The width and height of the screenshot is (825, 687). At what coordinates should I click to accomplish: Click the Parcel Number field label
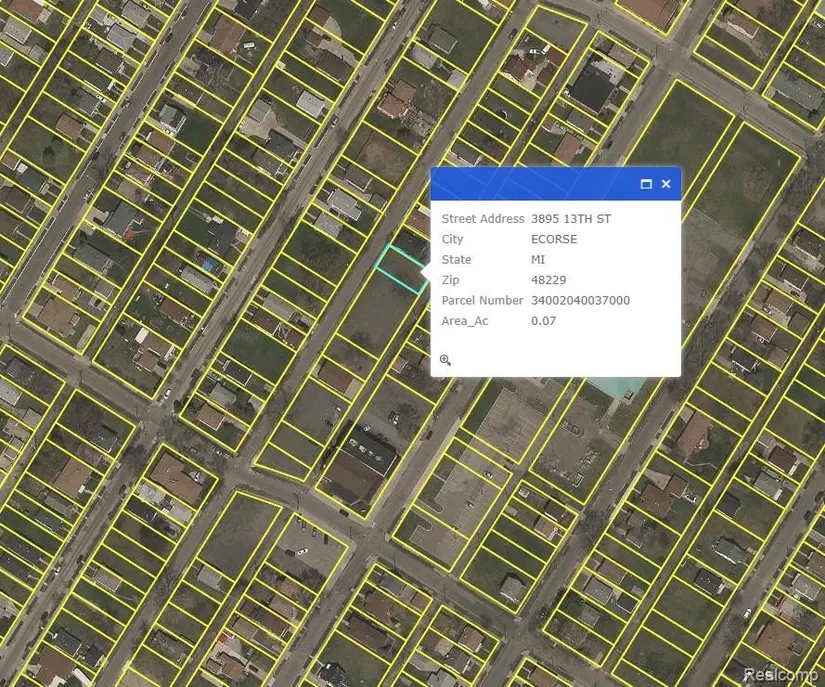pos(482,301)
